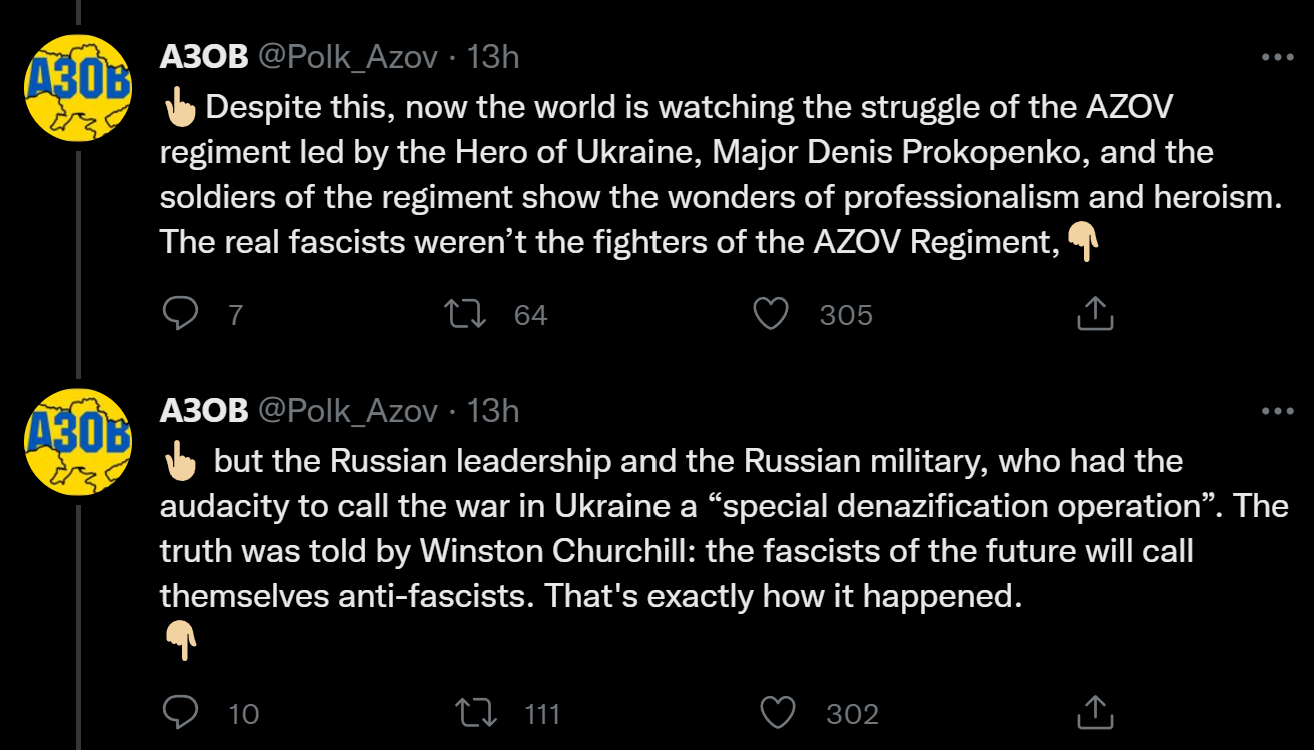Open AZOV profile avatar on second tweet
Viewport: 1314px width, 750px height.
[x=78, y=441]
